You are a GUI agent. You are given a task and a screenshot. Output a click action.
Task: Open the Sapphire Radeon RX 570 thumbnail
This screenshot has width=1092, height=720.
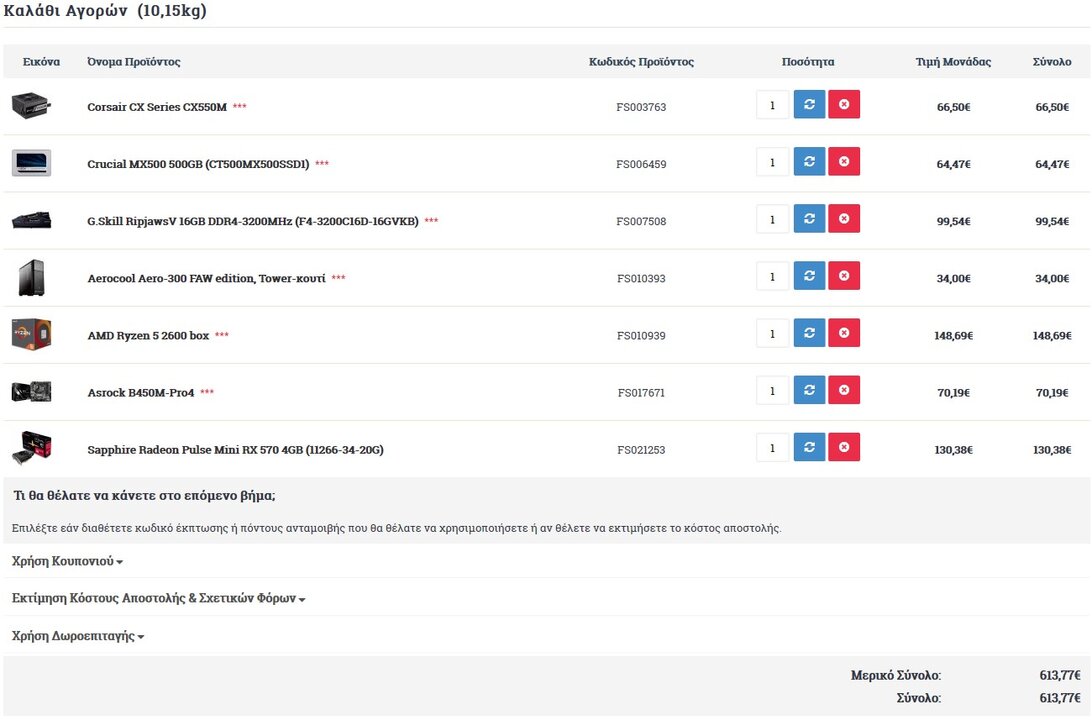[x=31, y=448]
